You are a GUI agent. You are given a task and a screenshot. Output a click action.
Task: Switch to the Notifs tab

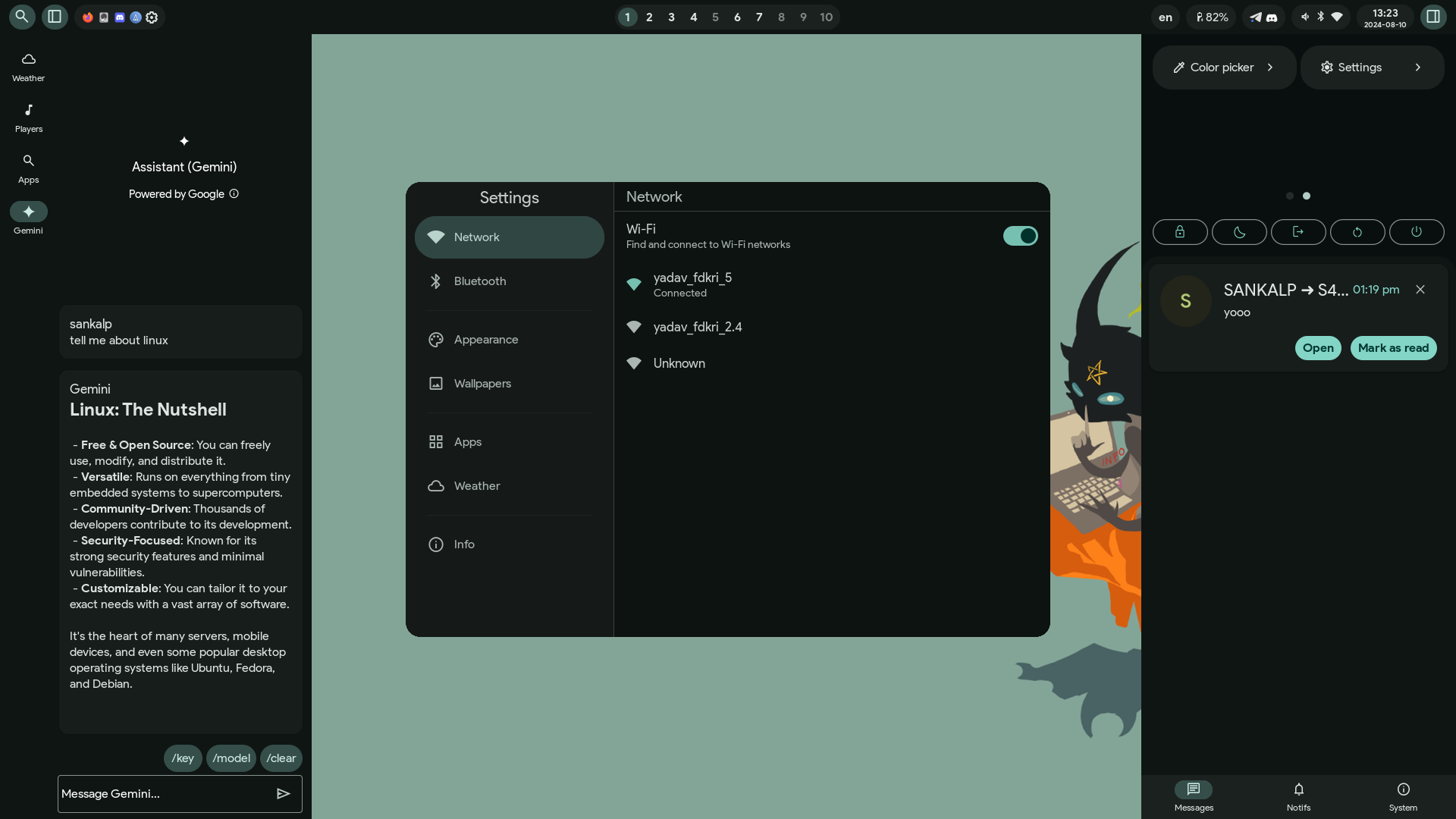click(x=1298, y=796)
